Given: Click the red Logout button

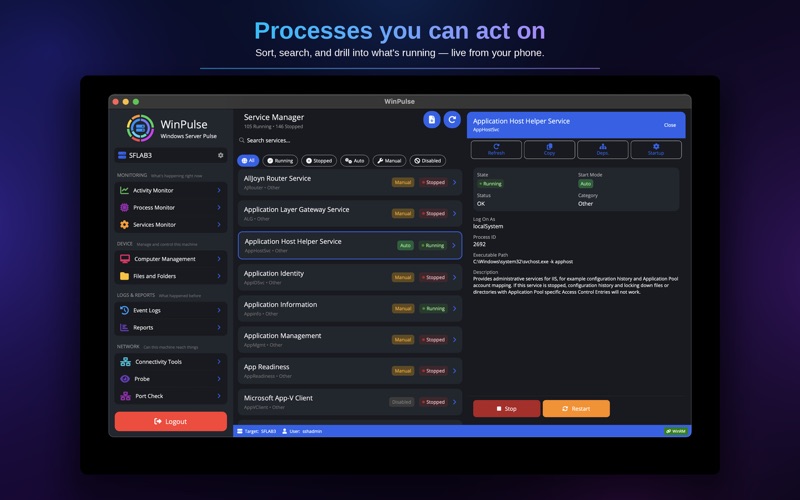Looking at the screenshot, I should [171, 421].
